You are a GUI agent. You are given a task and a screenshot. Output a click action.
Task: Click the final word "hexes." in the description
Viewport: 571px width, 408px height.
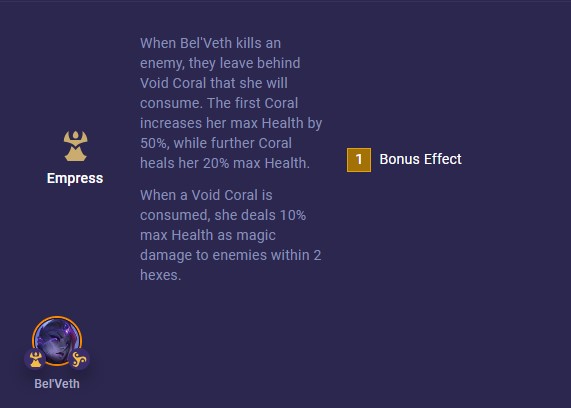160,275
